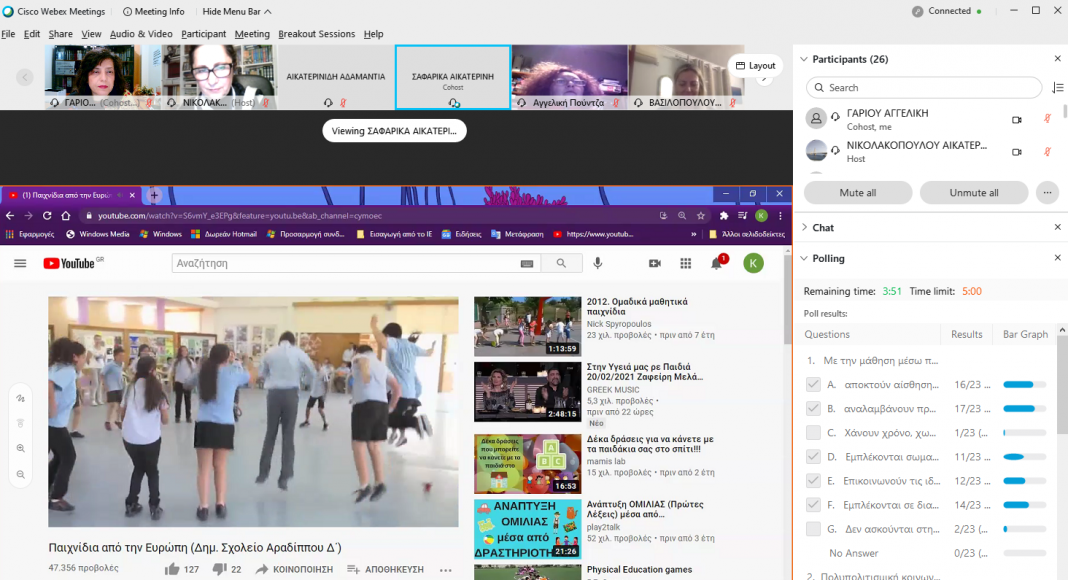Open the Breakout Sessions menu
1068x580 pixels.
(x=316, y=34)
